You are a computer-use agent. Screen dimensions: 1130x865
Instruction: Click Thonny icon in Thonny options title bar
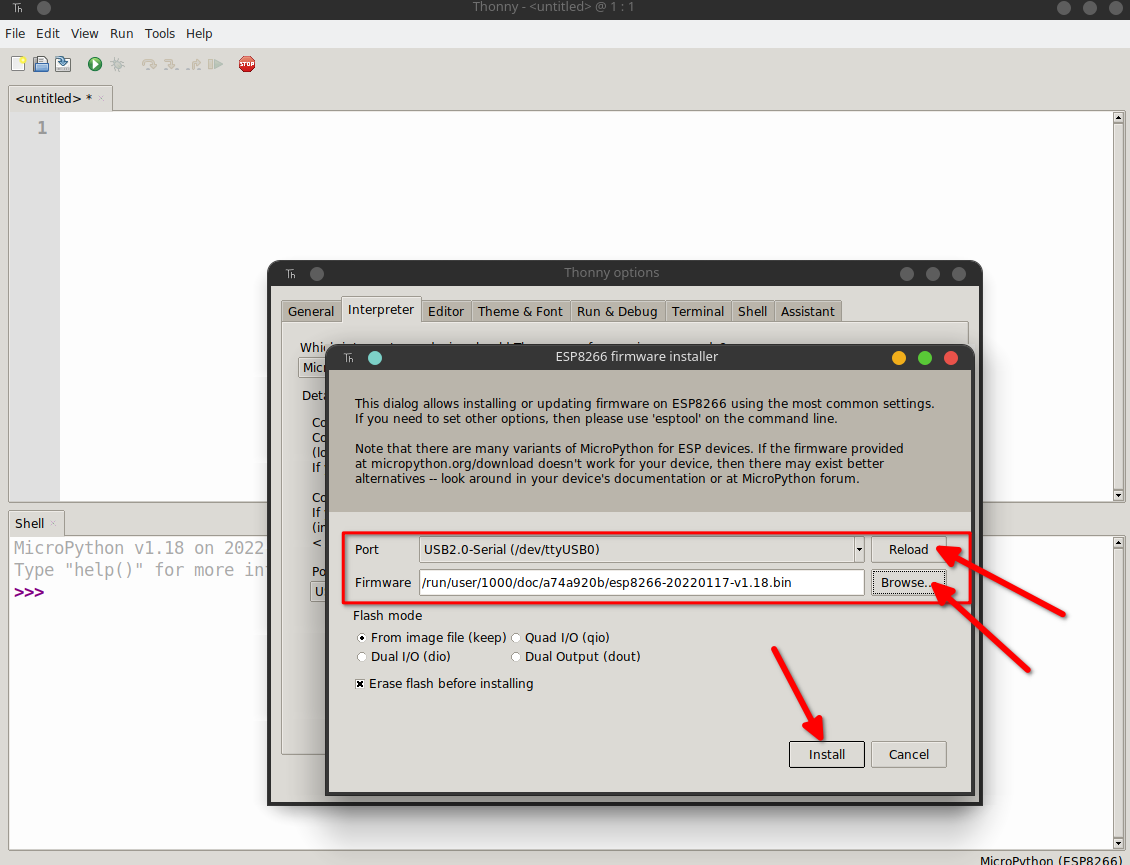pos(290,274)
